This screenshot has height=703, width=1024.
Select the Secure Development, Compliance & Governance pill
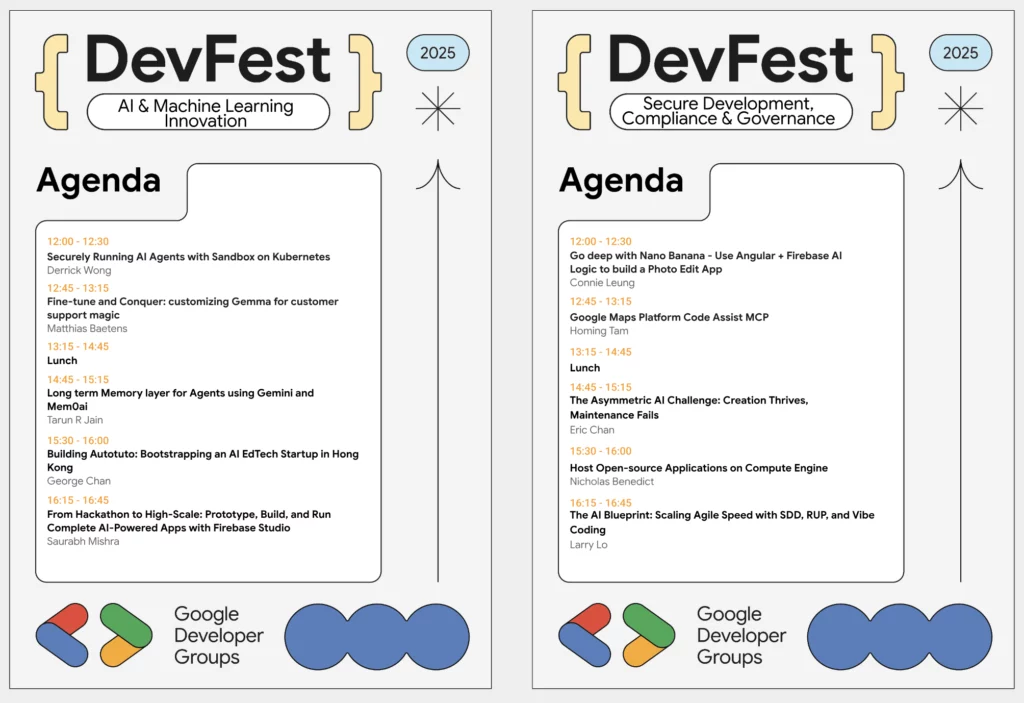(729, 111)
